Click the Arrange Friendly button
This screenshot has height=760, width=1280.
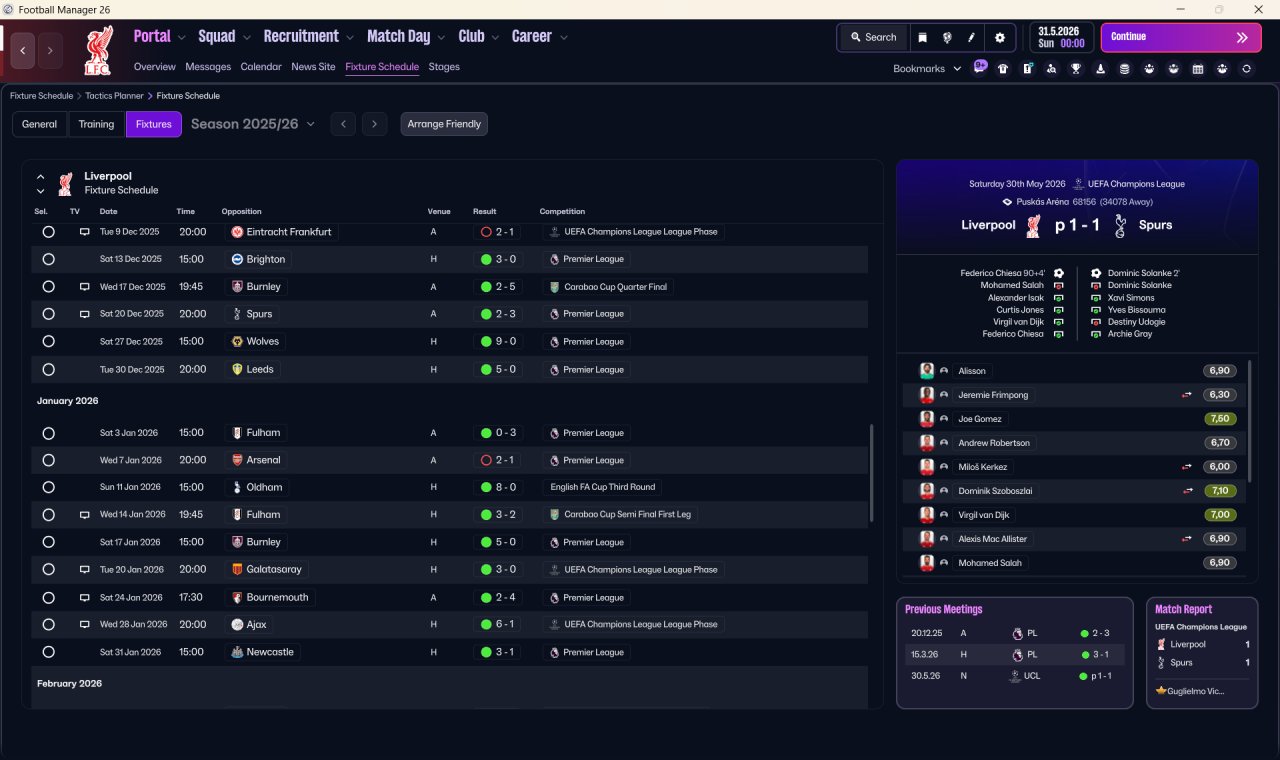pos(444,124)
